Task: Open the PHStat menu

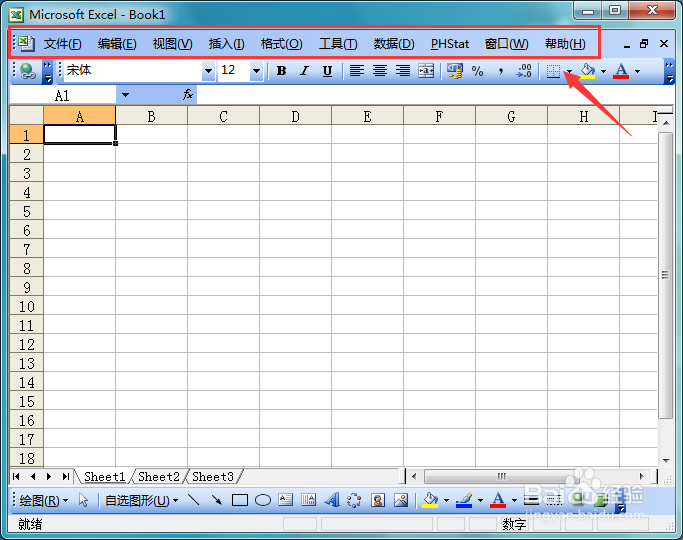Action: coord(450,44)
